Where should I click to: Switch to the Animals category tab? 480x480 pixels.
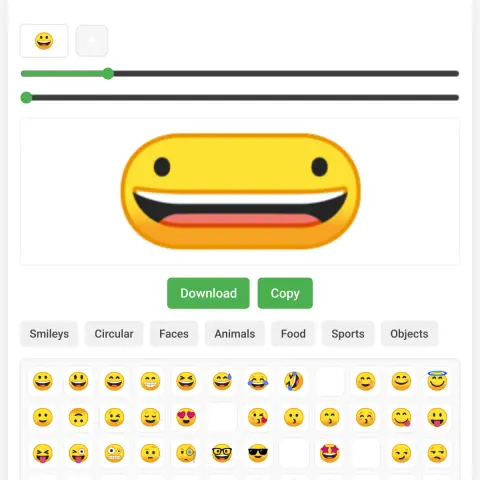[235, 334]
